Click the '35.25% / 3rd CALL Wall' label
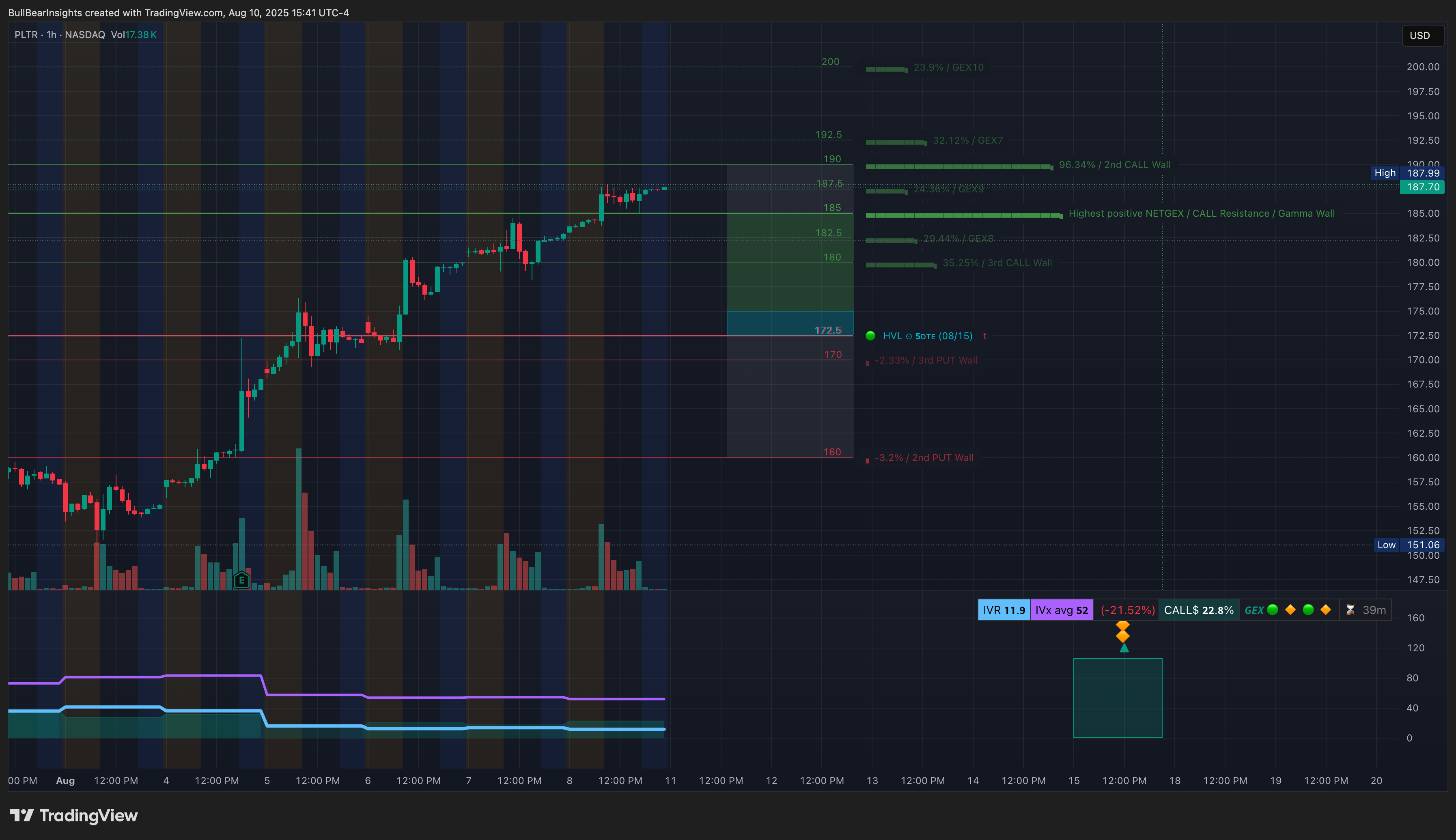1456x840 pixels. tap(997, 263)
